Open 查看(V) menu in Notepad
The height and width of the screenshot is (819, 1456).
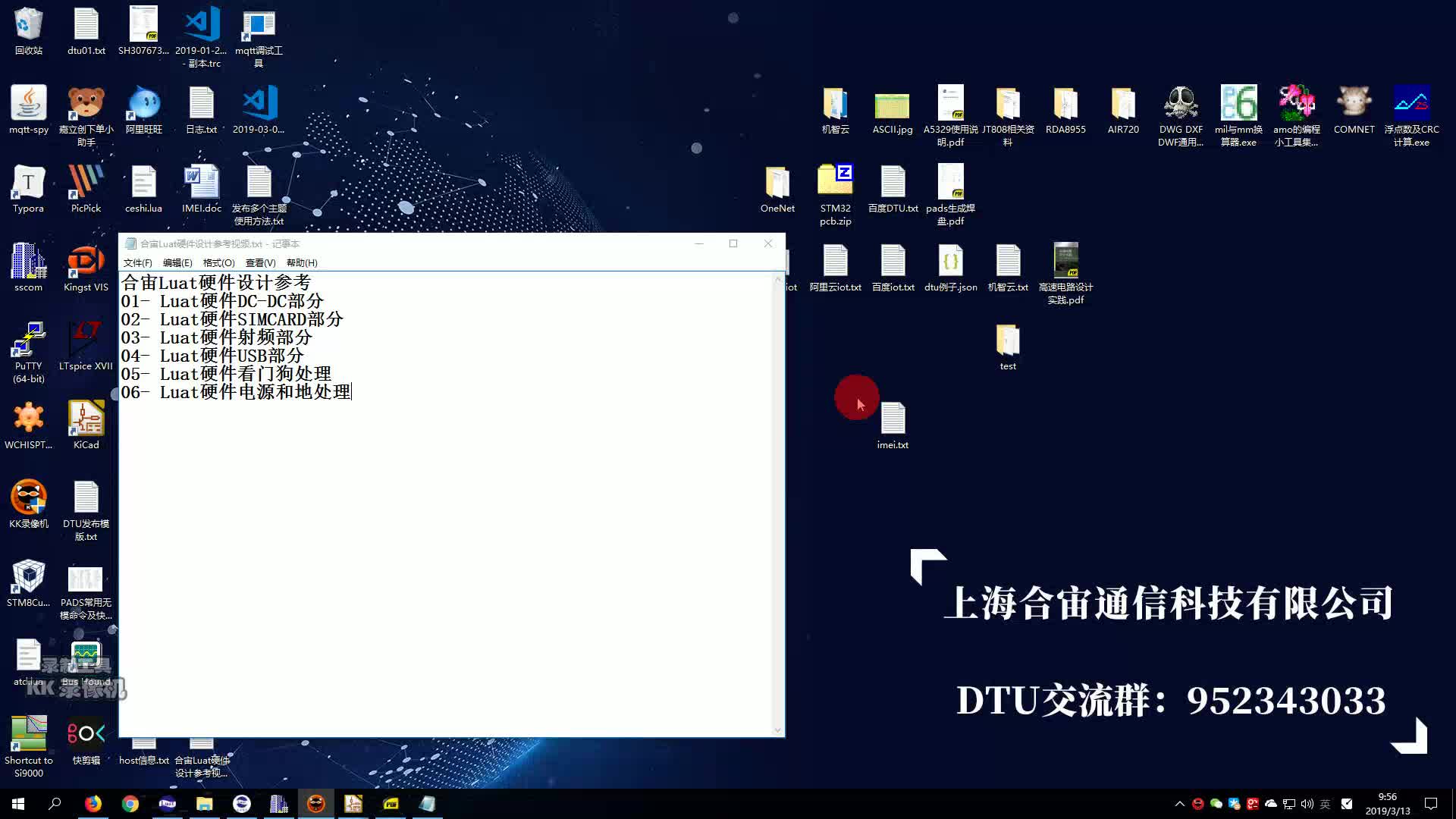[x=260, y=263]
